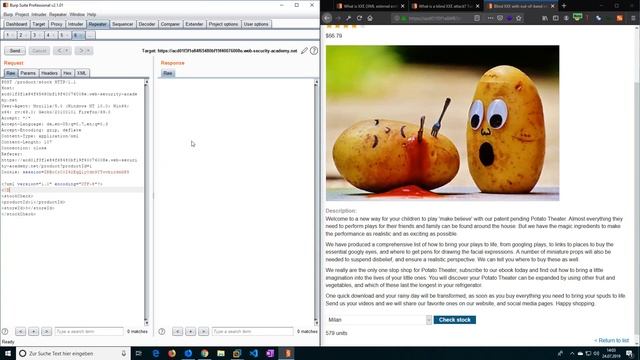The image size is (640, 360).
Task: Open Firefox from taskbar
Action: click(172, 353)
